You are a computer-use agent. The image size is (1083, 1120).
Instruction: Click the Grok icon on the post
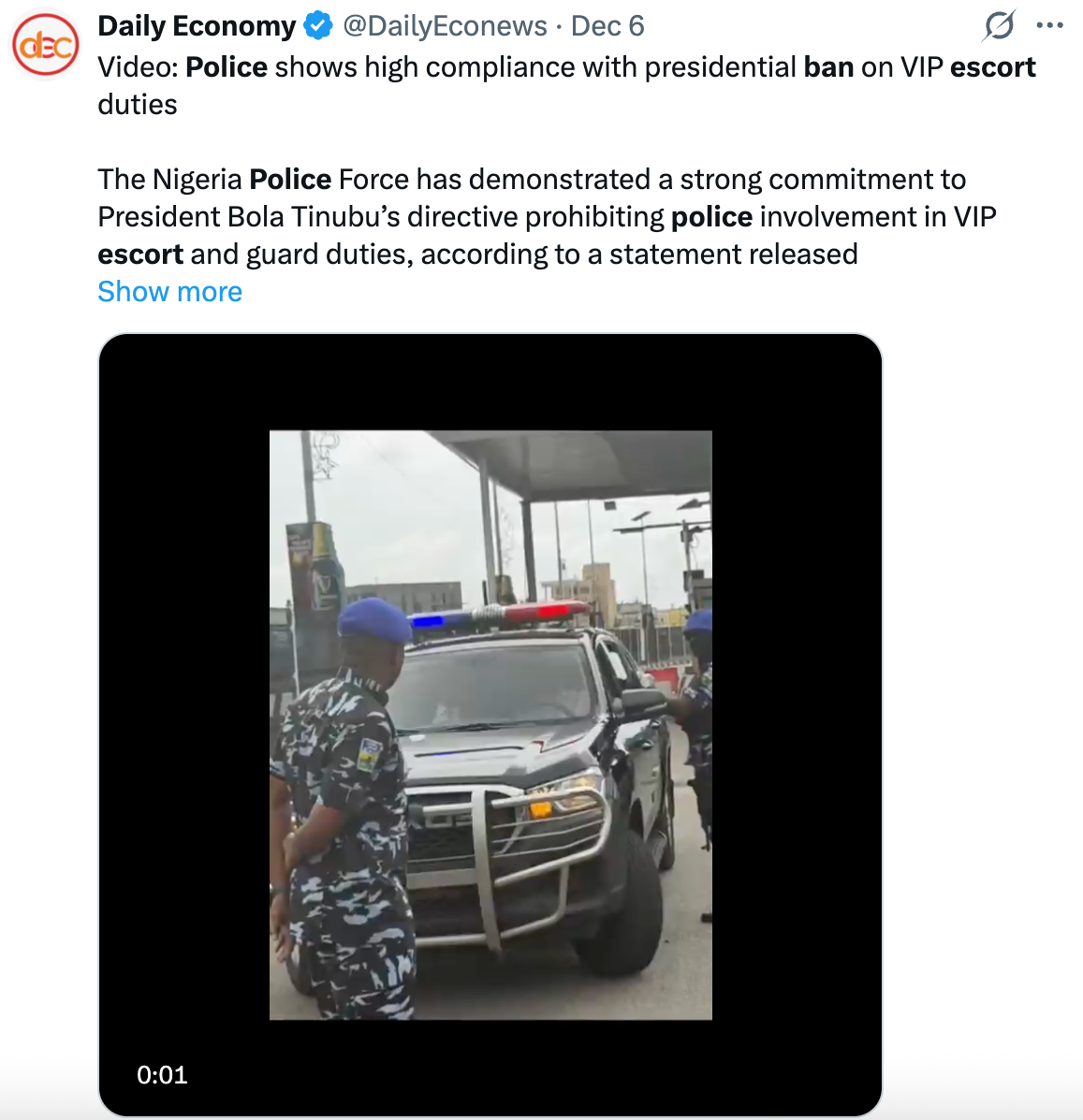[x=999, y=26]
